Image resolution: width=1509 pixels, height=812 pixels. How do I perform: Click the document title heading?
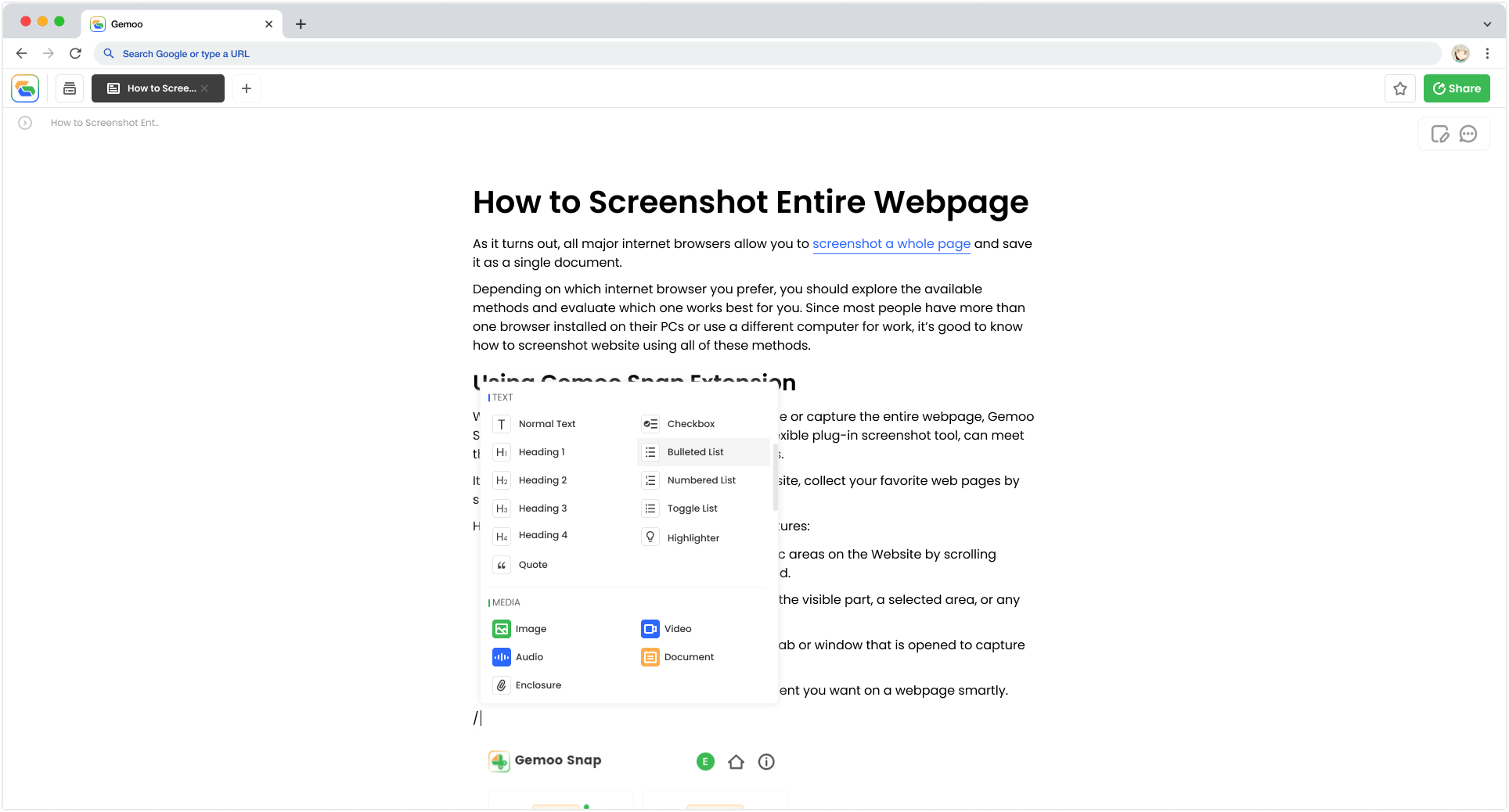(751, 202)
